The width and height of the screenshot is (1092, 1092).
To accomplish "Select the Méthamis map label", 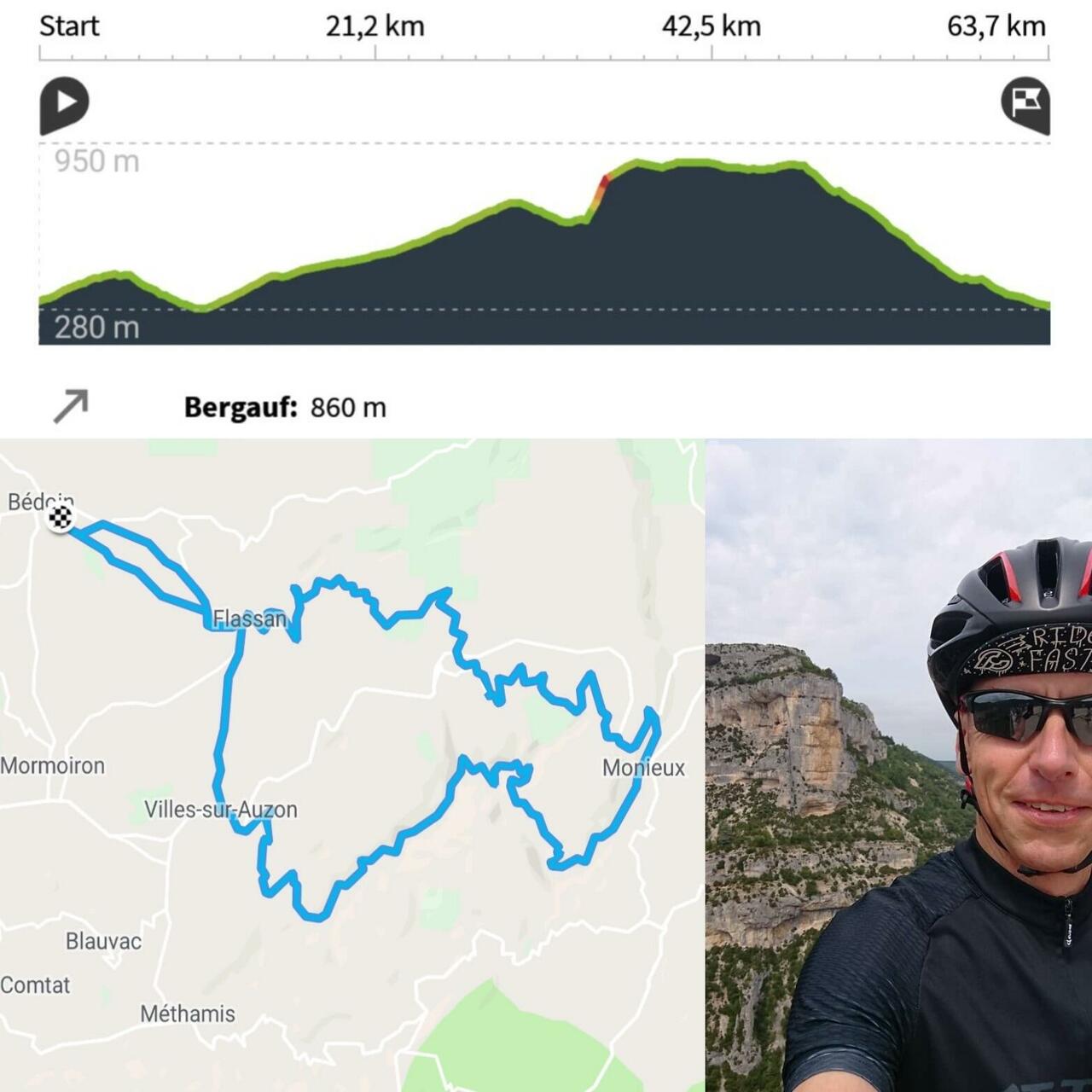I will [188, 1014].
